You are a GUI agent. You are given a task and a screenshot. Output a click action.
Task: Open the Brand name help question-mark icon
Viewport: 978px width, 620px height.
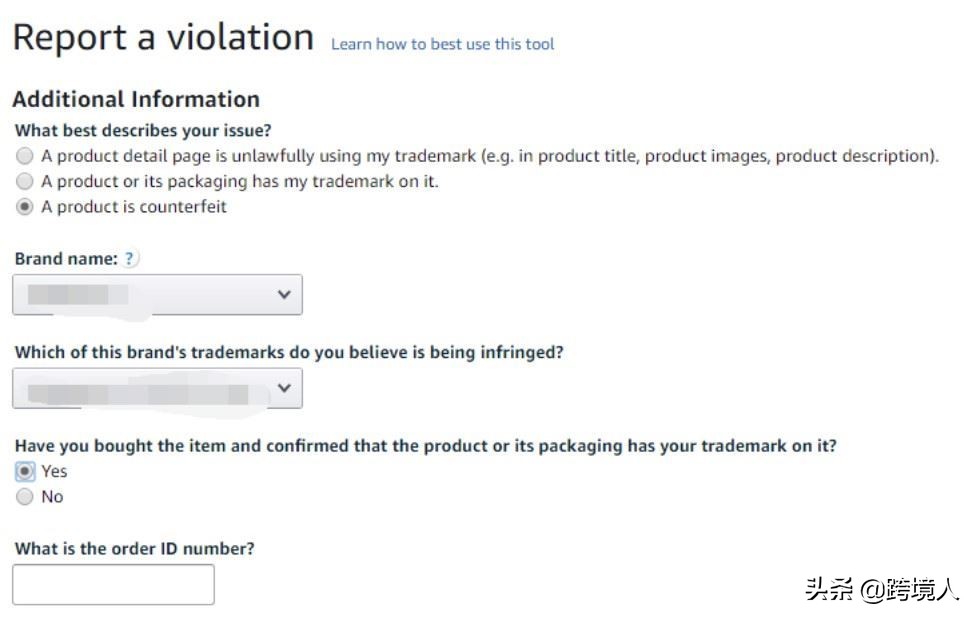[130, 259]
